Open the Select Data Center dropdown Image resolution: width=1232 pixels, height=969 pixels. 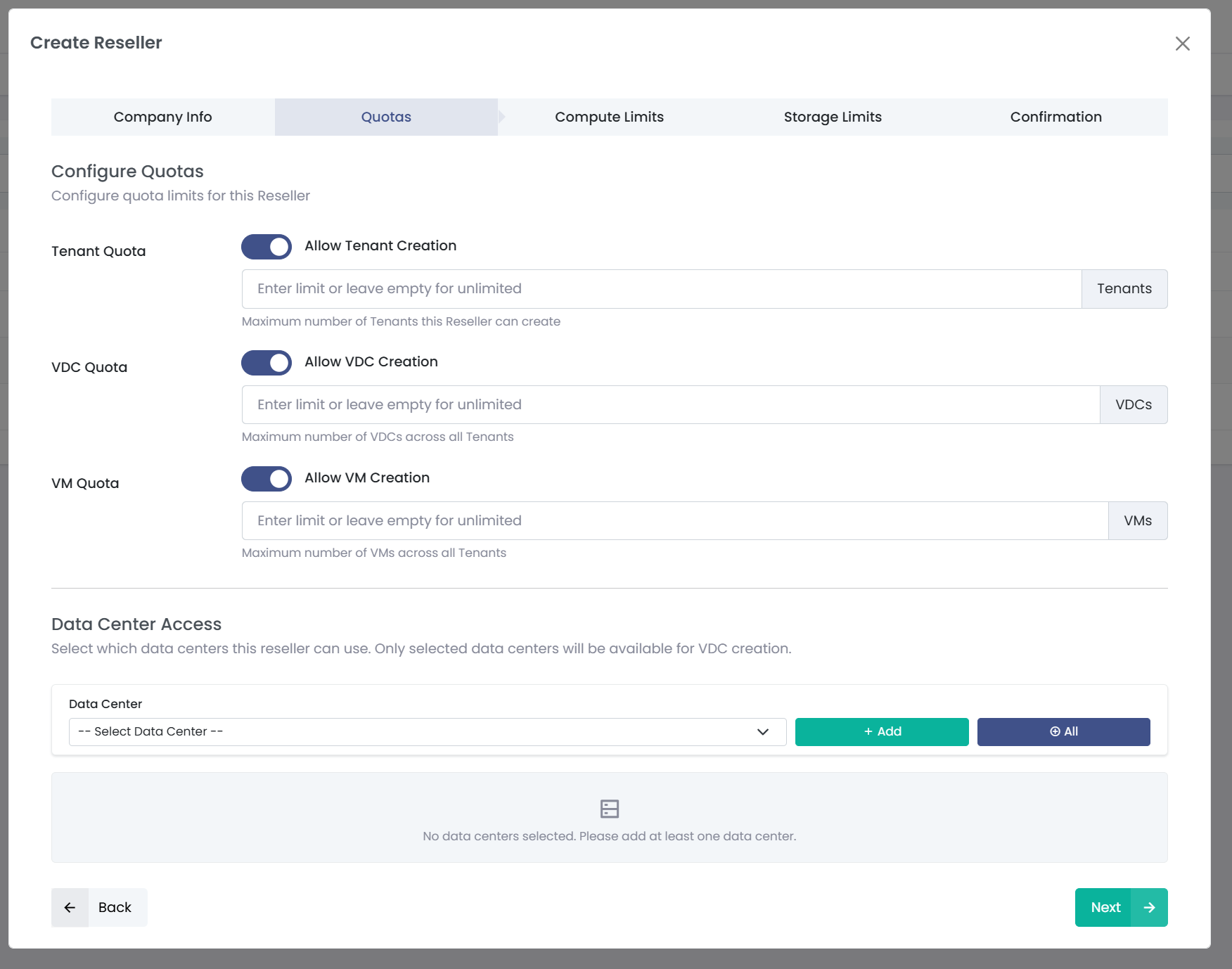tap(427, 731)
